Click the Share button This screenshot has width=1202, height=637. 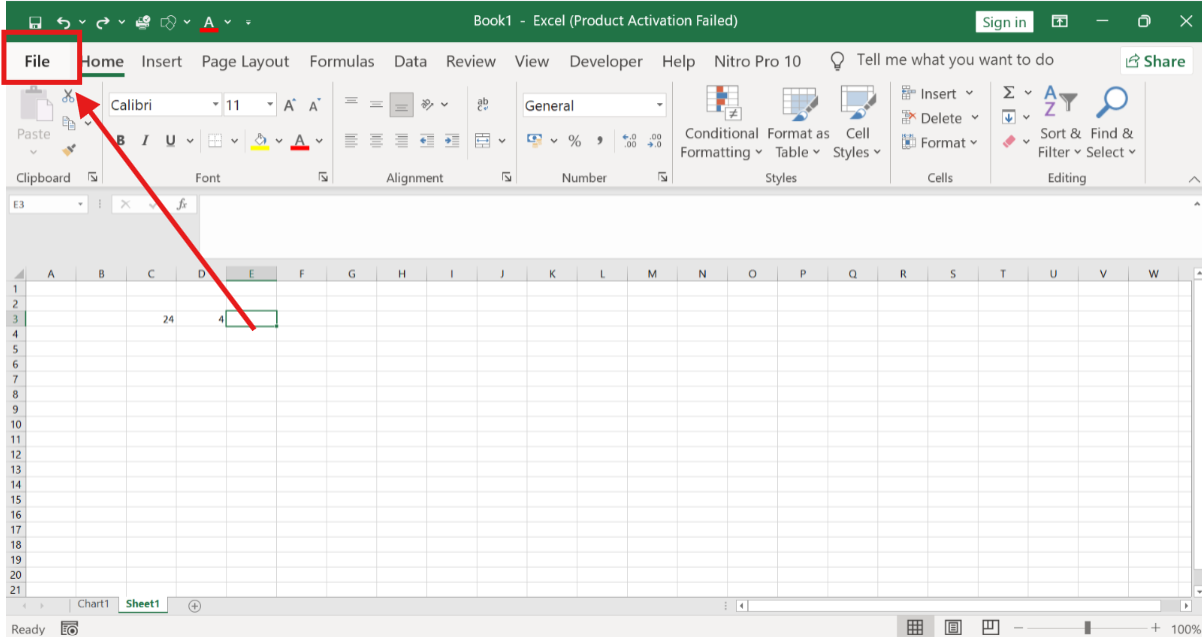(1154, 61)
